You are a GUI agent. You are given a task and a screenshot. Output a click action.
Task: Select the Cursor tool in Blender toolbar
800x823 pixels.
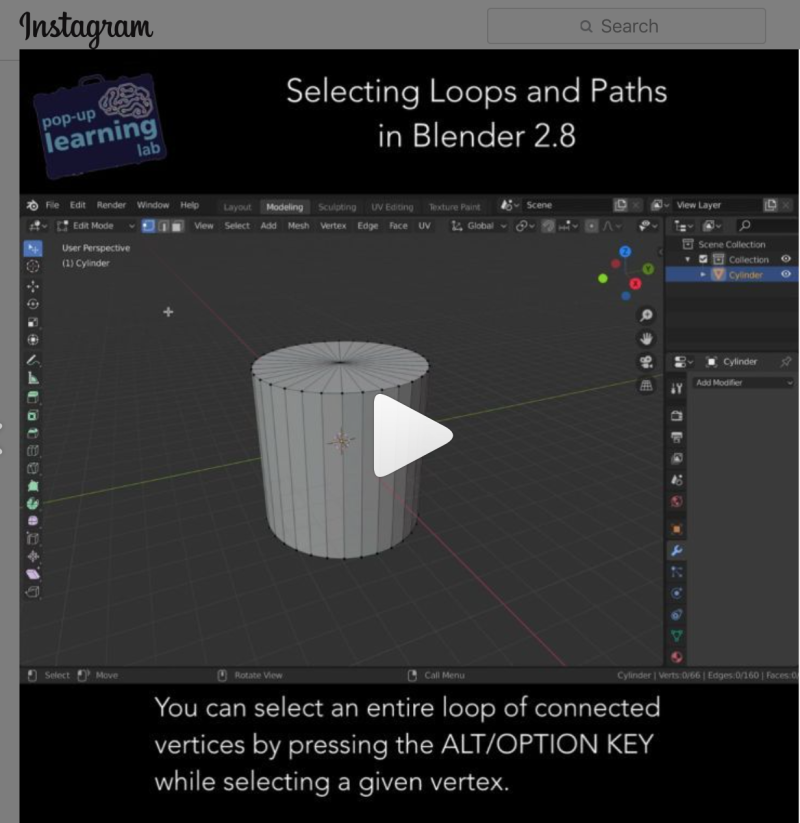[33, 267]
